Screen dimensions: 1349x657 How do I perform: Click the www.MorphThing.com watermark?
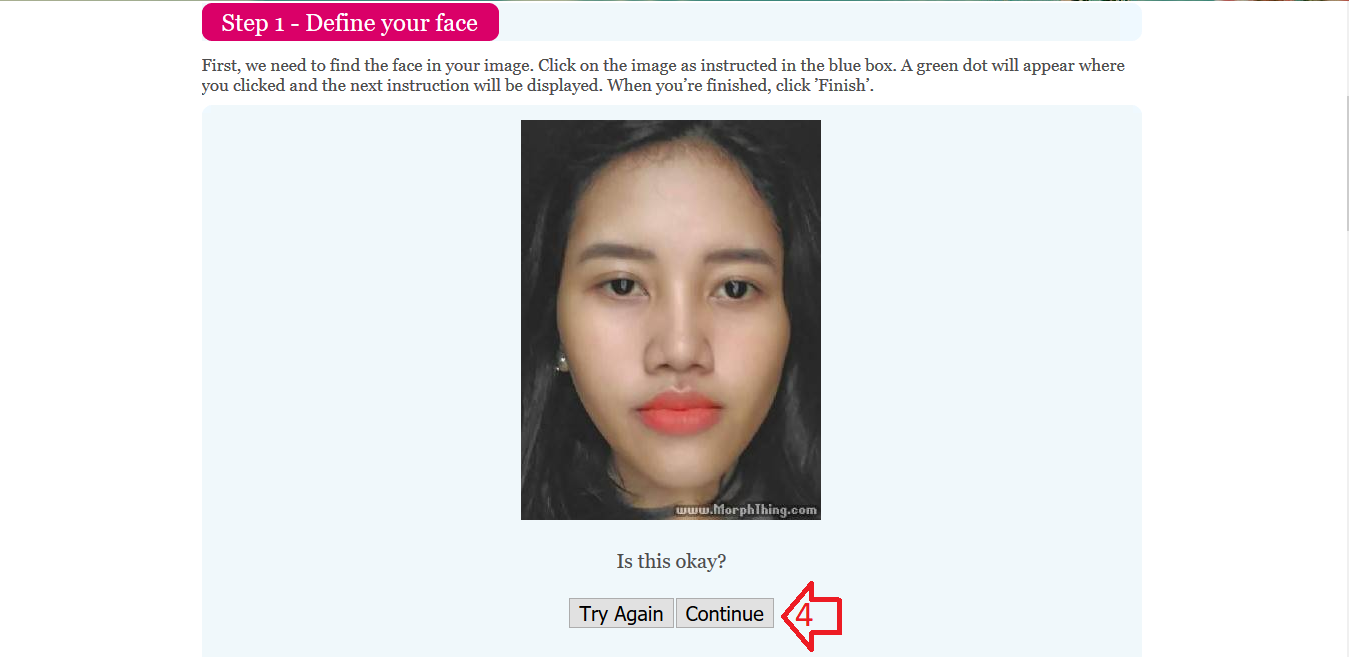pos(746,509)
